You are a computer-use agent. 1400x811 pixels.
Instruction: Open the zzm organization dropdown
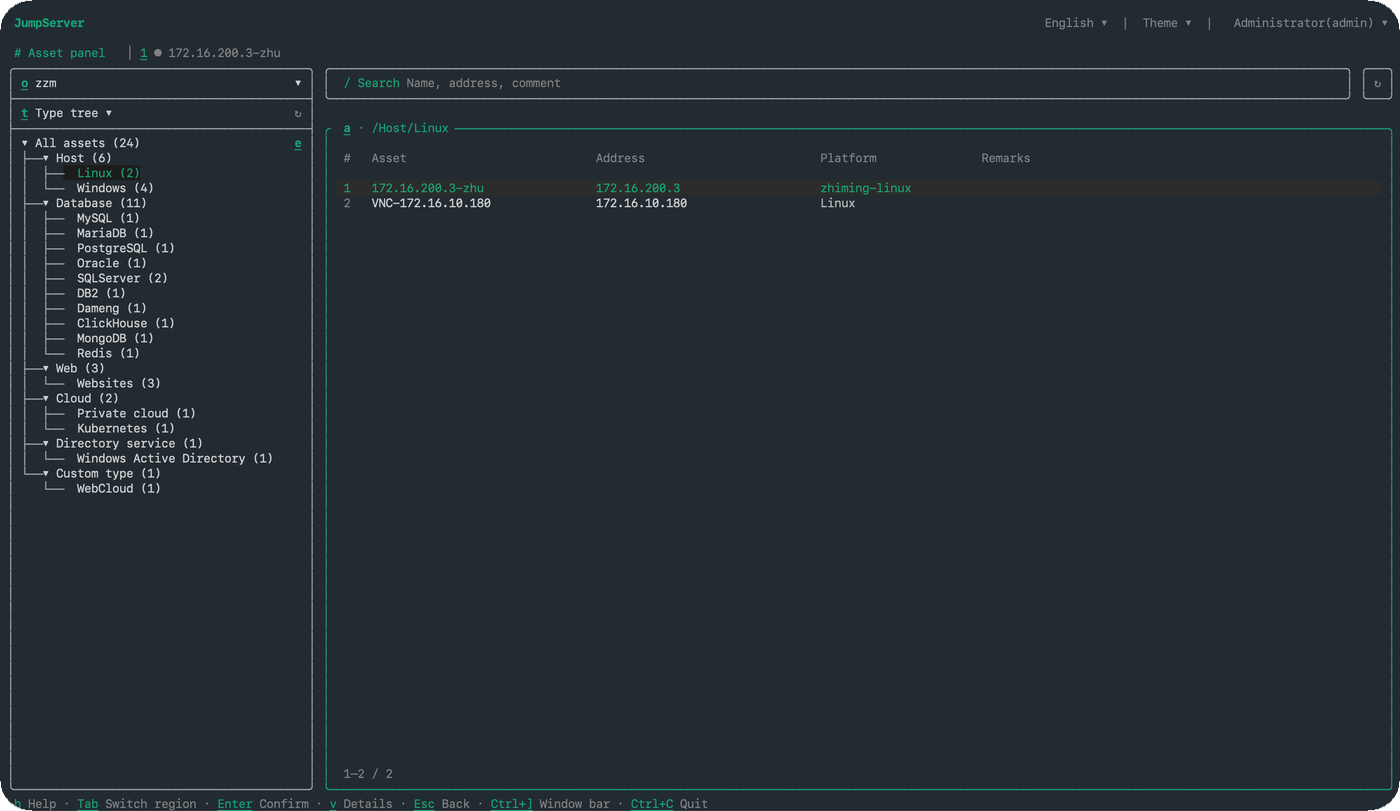pyautogui.click(x=161, y=84)
